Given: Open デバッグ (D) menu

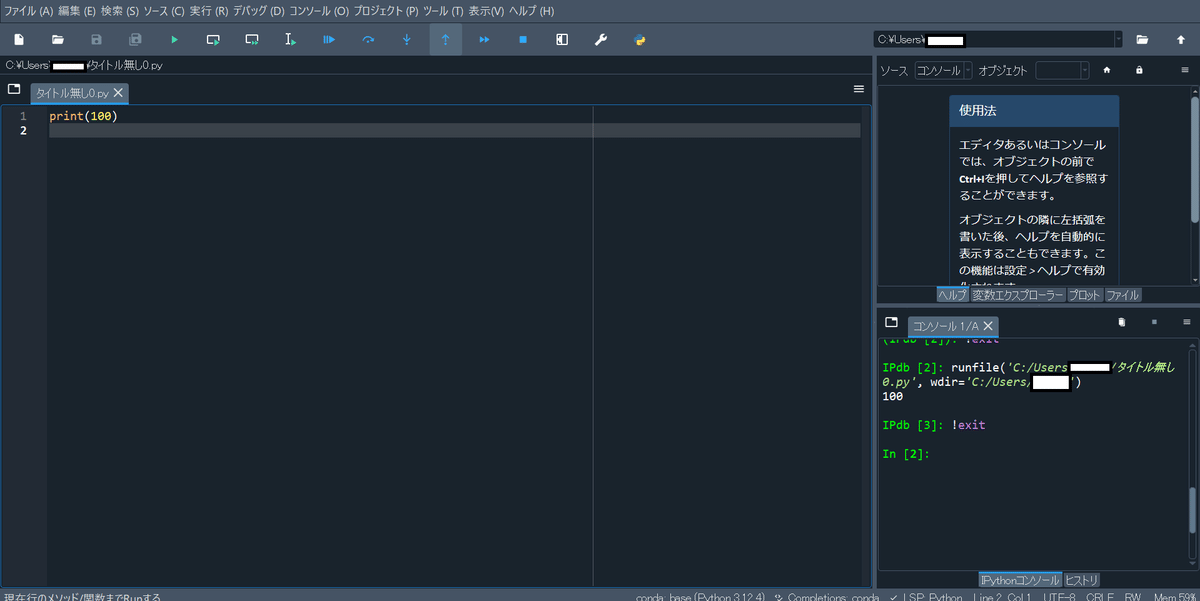Looking at the screenshot, I should (259, 10).
